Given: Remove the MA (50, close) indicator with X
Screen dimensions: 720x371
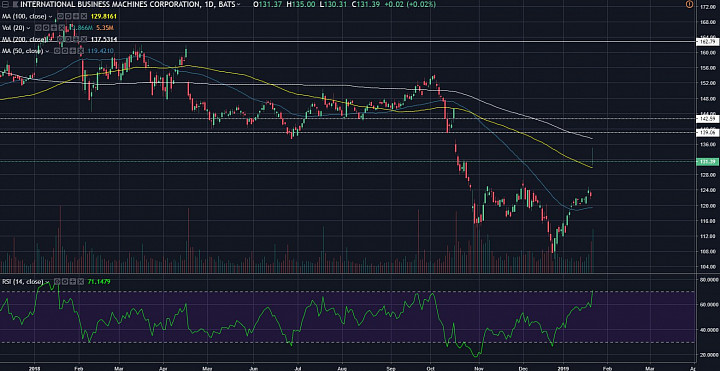Looking at the screenshot, I should click(80, 51).
